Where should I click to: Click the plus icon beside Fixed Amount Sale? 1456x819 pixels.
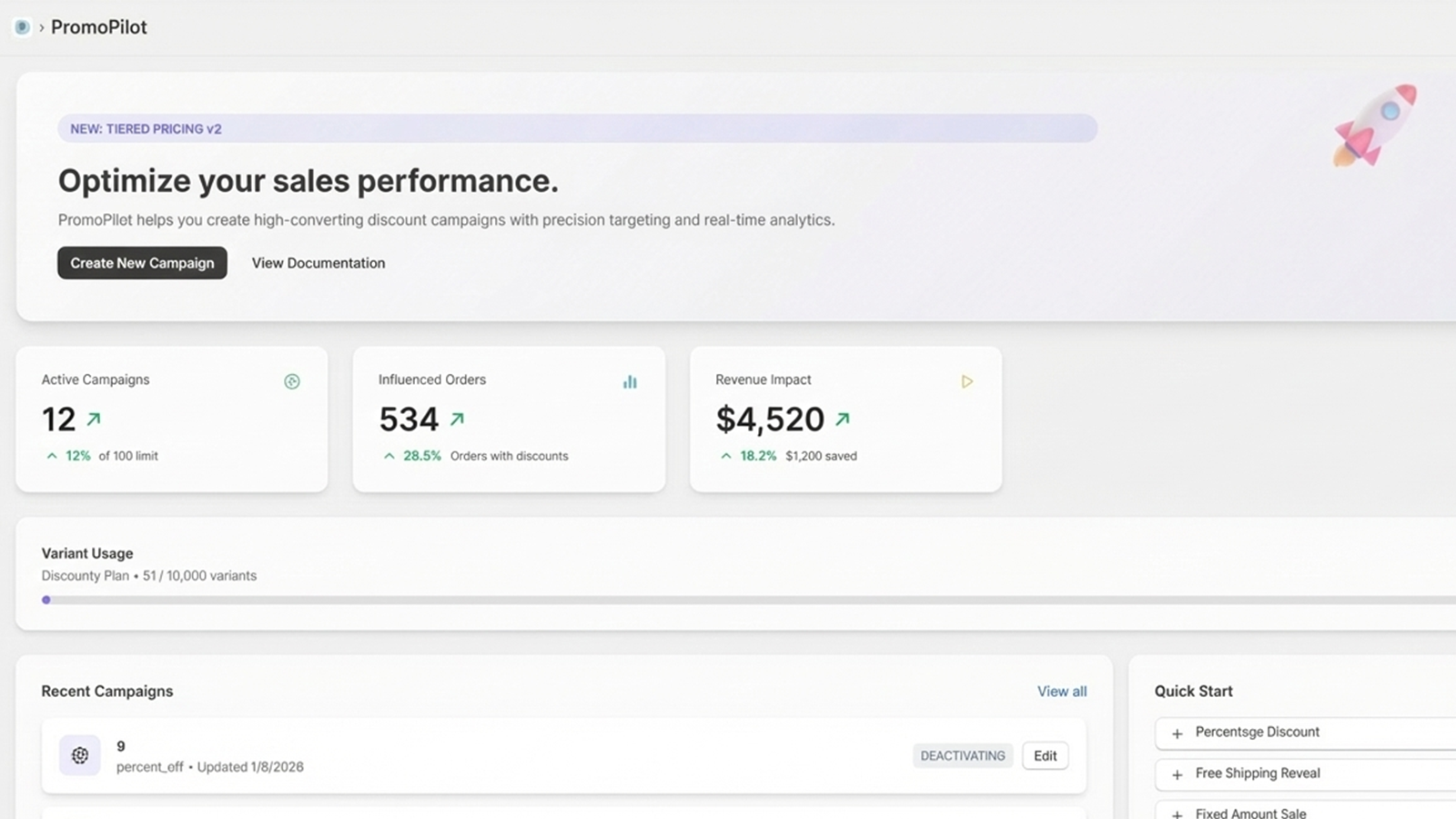coord(1178,814)
